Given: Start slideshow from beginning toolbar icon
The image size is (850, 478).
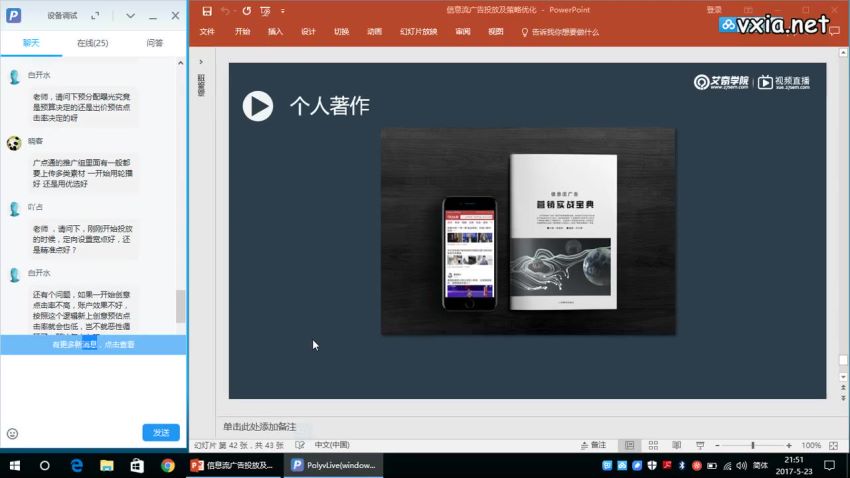Looking at the screenshot, I should 265,11.
